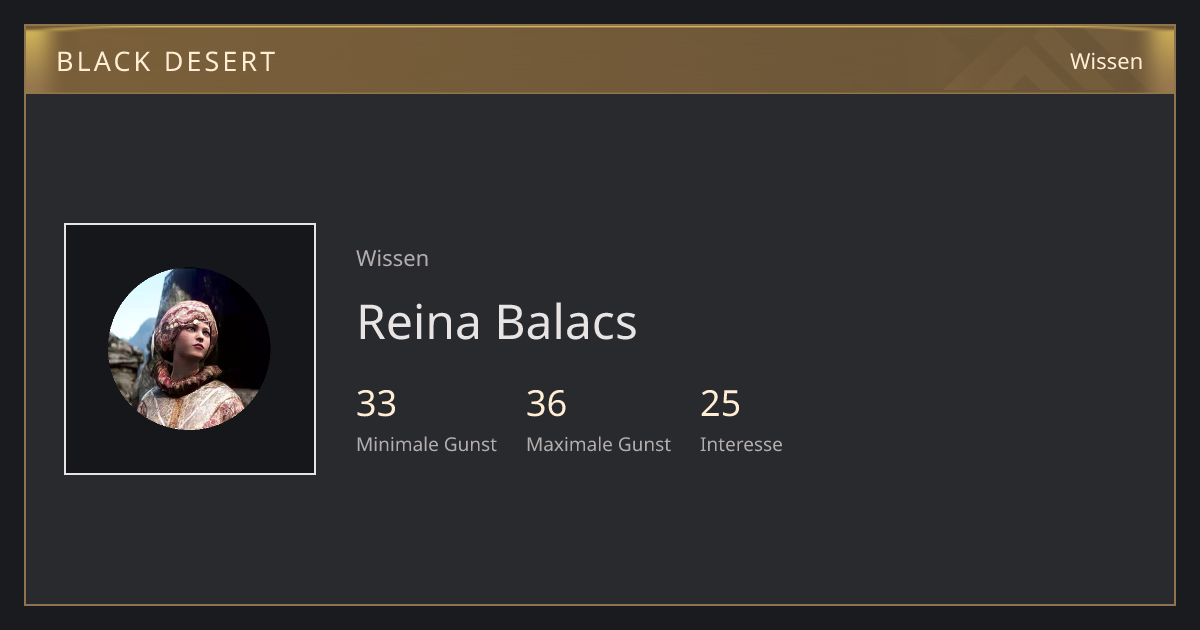Image resolution: width=1200 pixels, height=630 pixels.
Task: Click the gold header banner center
Action: coord(600,60)
